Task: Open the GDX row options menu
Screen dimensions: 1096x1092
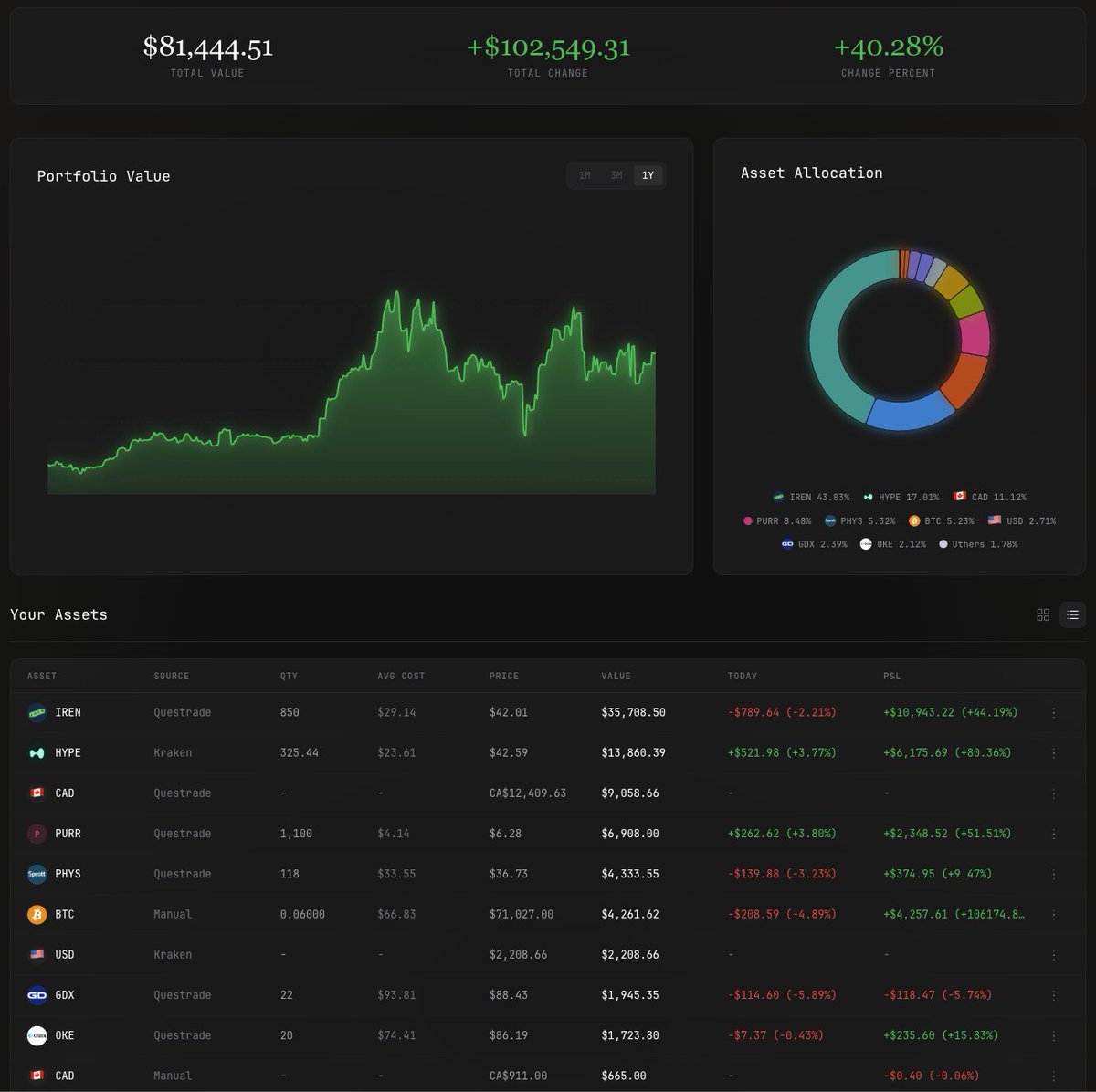Action: click(1054, 995)
